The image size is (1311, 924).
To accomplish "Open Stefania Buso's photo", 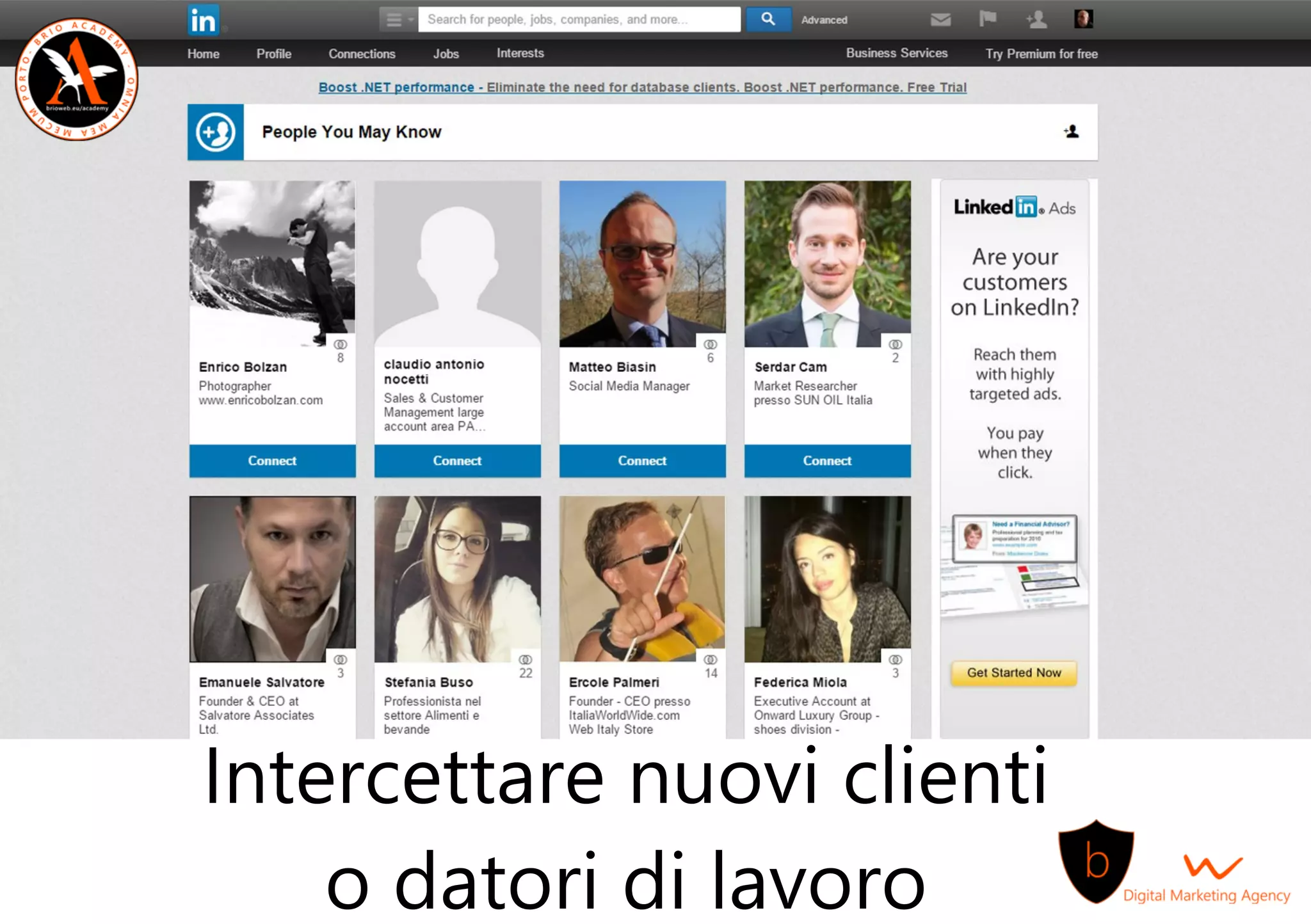I will pyautogui.click(x=457, y=578).
